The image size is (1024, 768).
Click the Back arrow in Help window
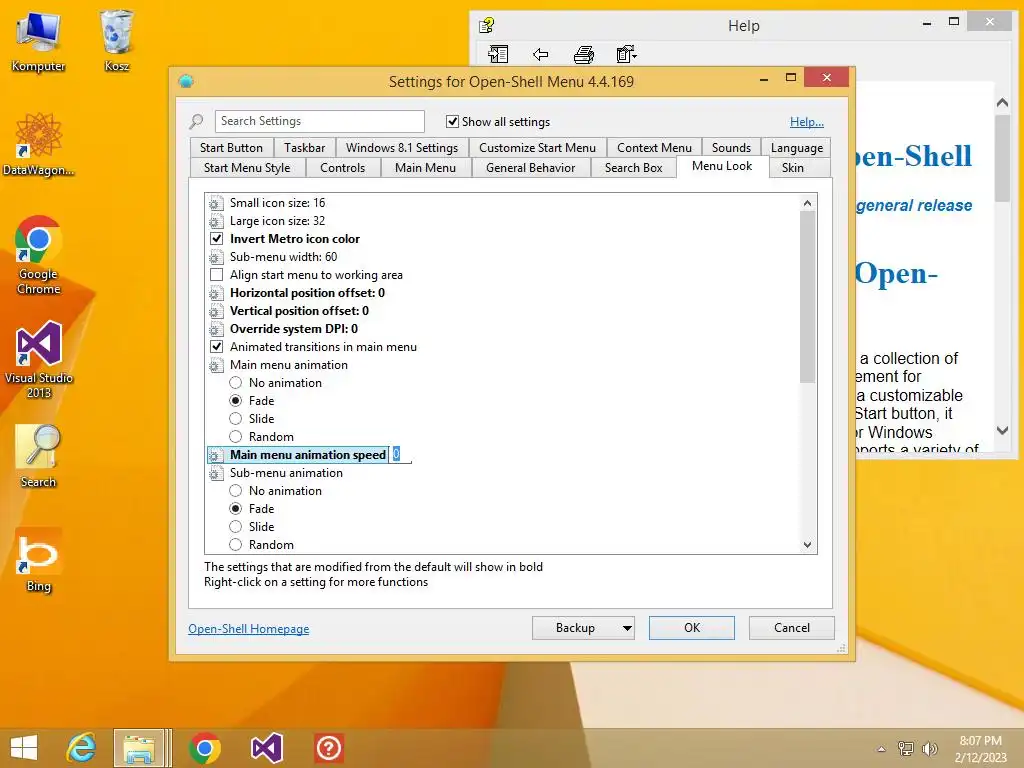[541, 54]
